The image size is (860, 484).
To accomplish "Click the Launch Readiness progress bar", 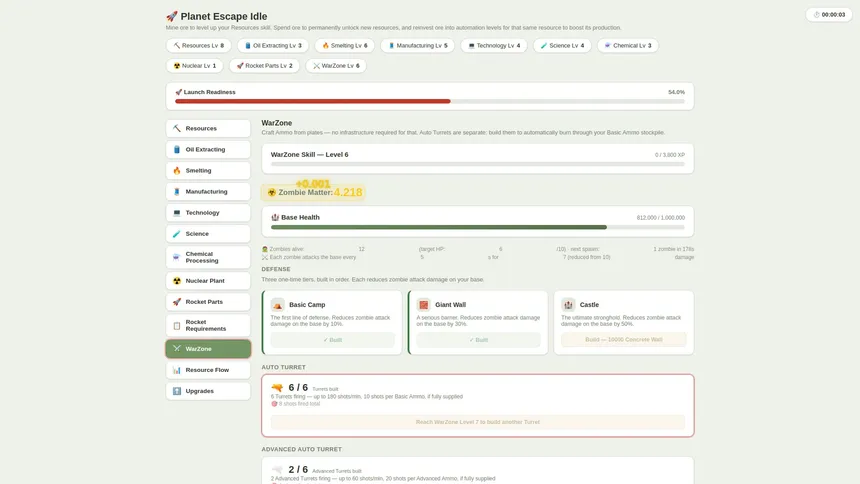I will click(x=430, y=102).
